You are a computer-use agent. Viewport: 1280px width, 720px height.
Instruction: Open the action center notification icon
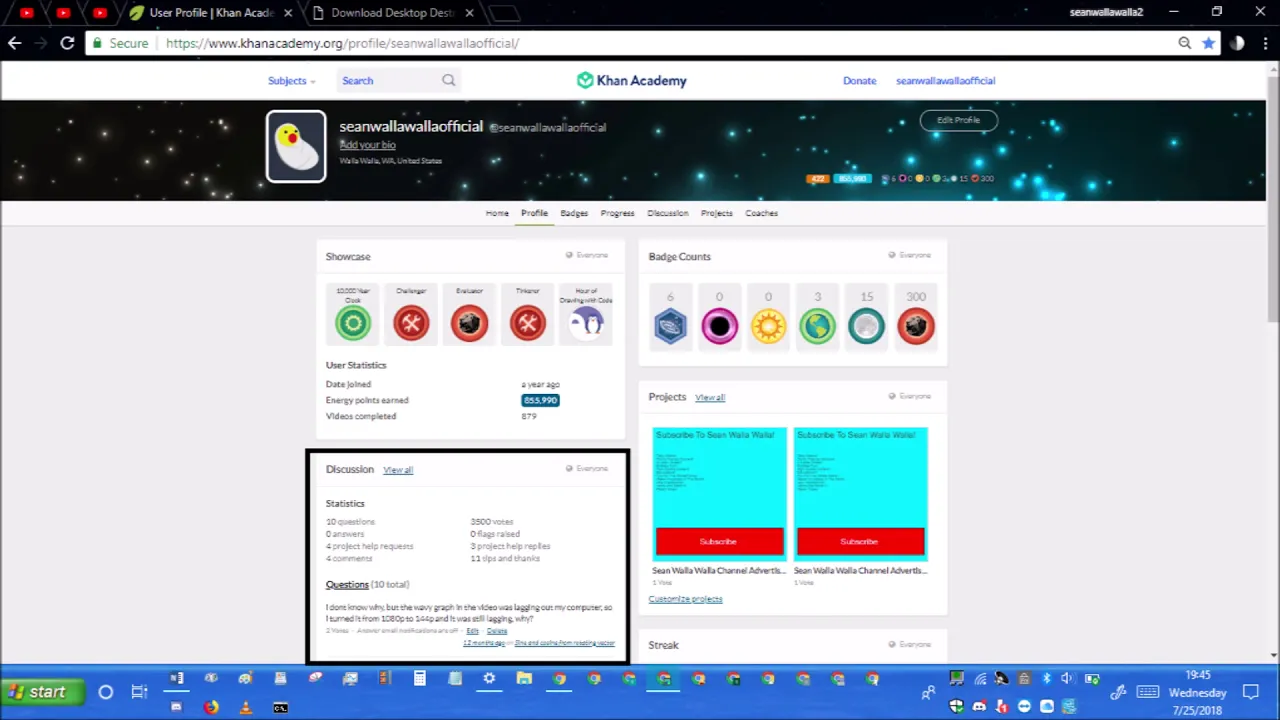(x=1251, y=692)
